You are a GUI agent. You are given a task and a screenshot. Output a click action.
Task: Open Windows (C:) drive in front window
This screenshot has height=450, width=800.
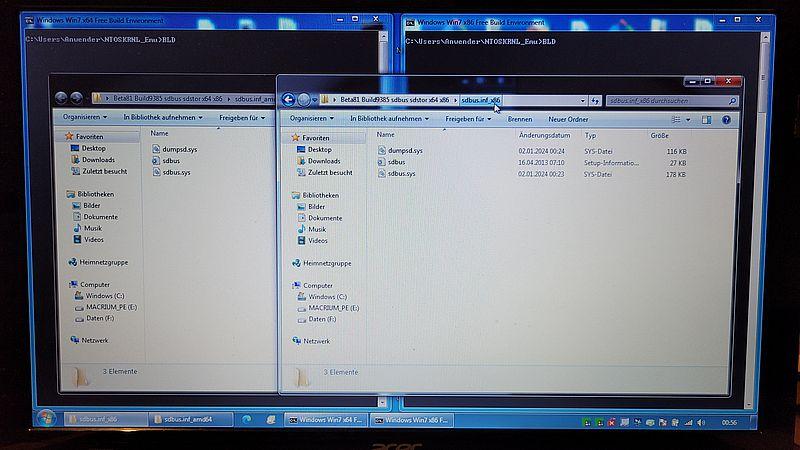coord(322,296)
